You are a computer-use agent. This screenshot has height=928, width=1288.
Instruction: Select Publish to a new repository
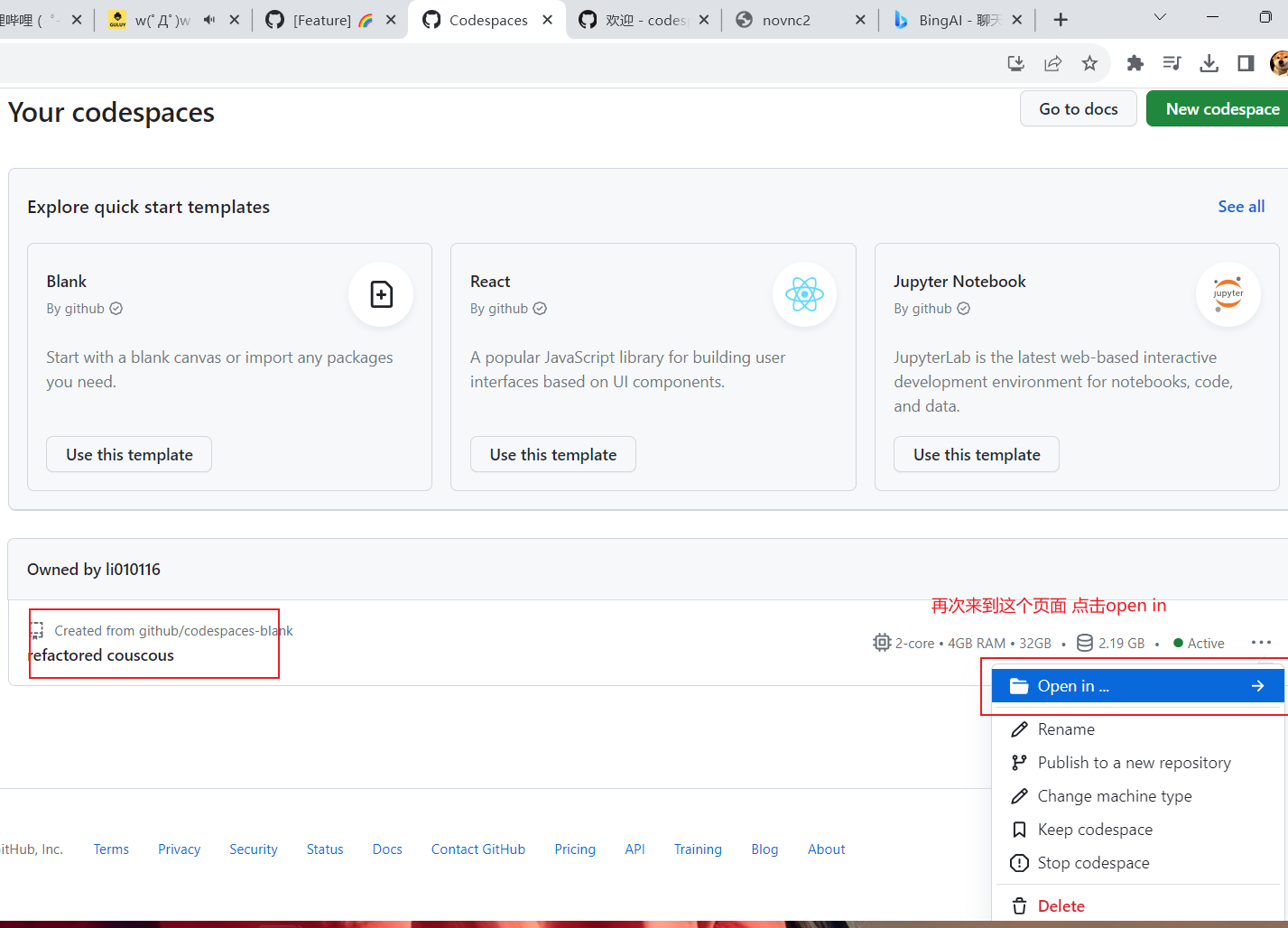[1137, 763]
